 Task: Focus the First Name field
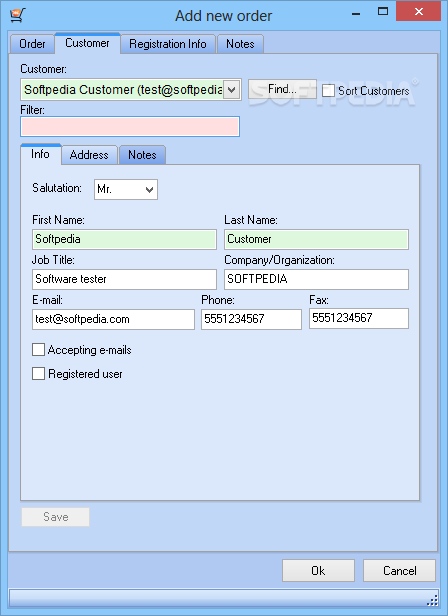(124, 239)
